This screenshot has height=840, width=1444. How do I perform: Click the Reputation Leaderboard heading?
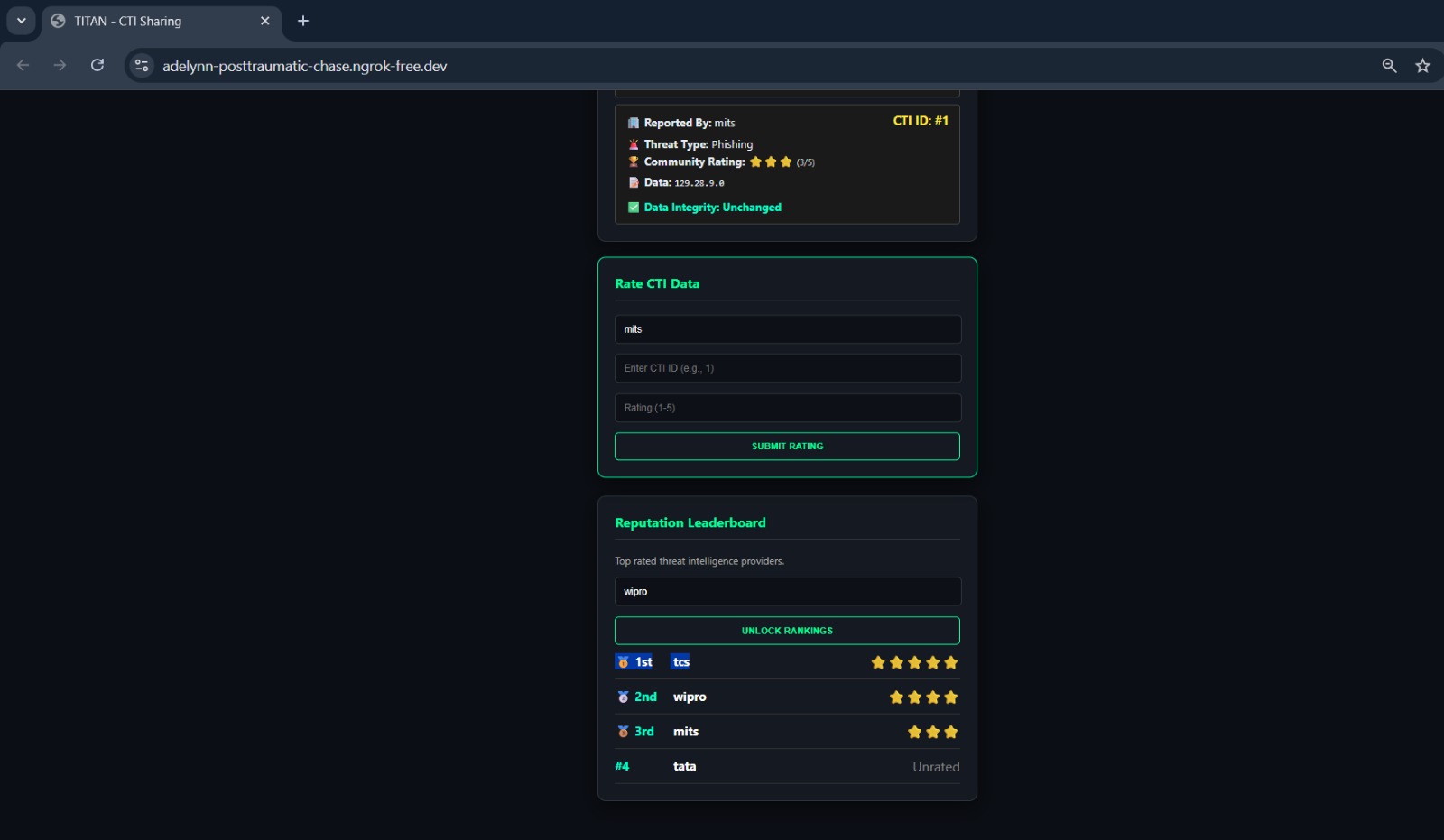click(x=690, y=522)
